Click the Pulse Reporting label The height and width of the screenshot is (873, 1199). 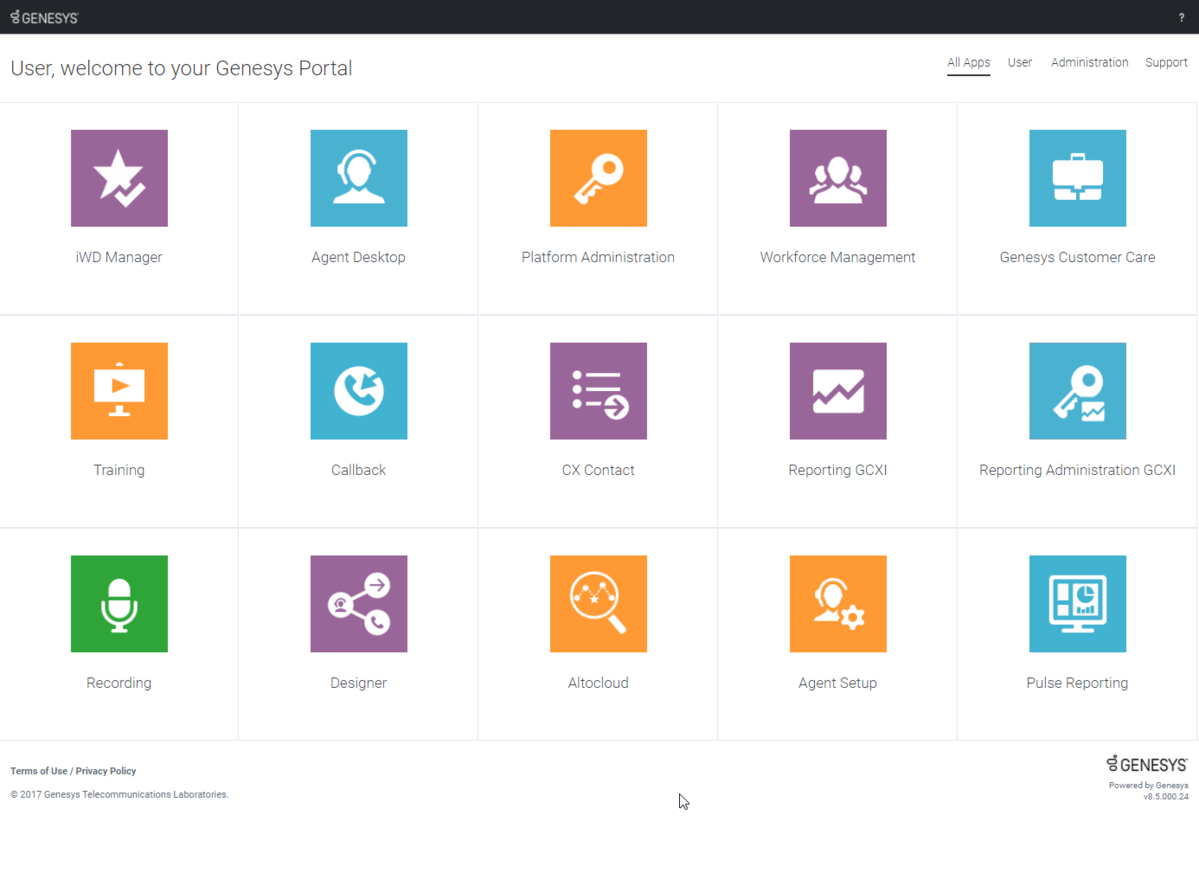[x=1077, y=683]
